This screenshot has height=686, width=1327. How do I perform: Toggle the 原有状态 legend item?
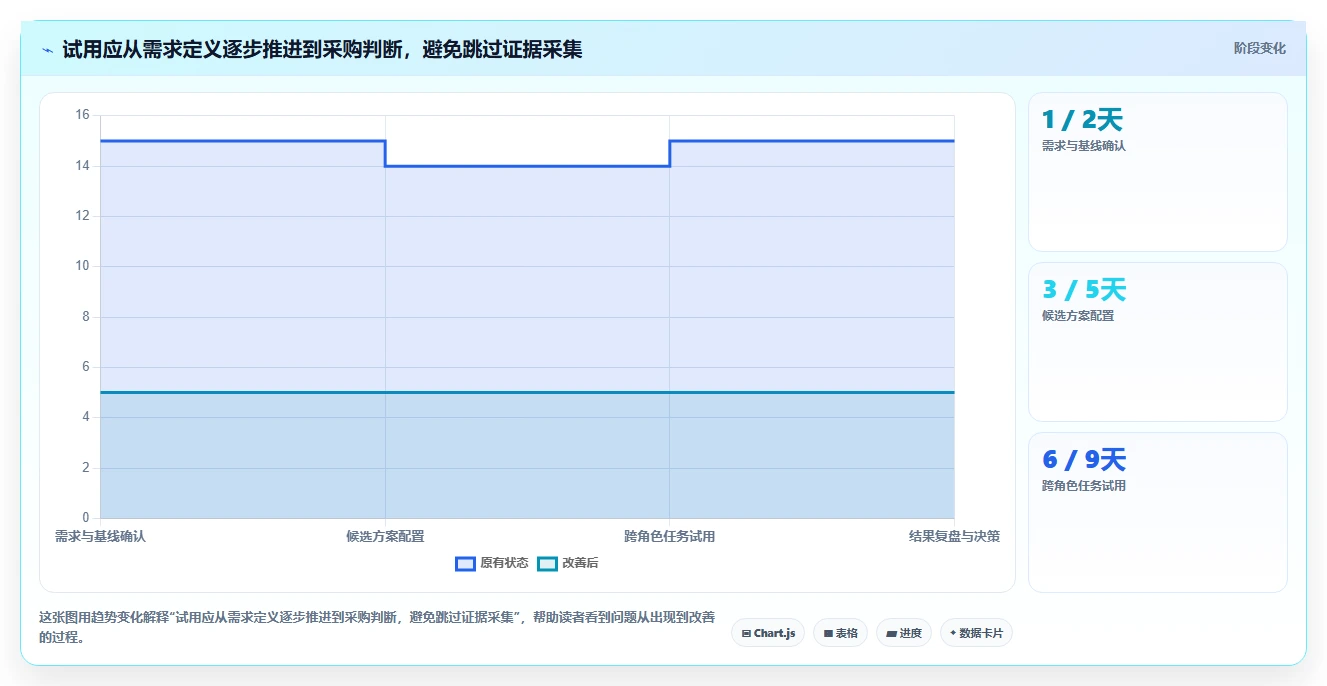(491, 563)
